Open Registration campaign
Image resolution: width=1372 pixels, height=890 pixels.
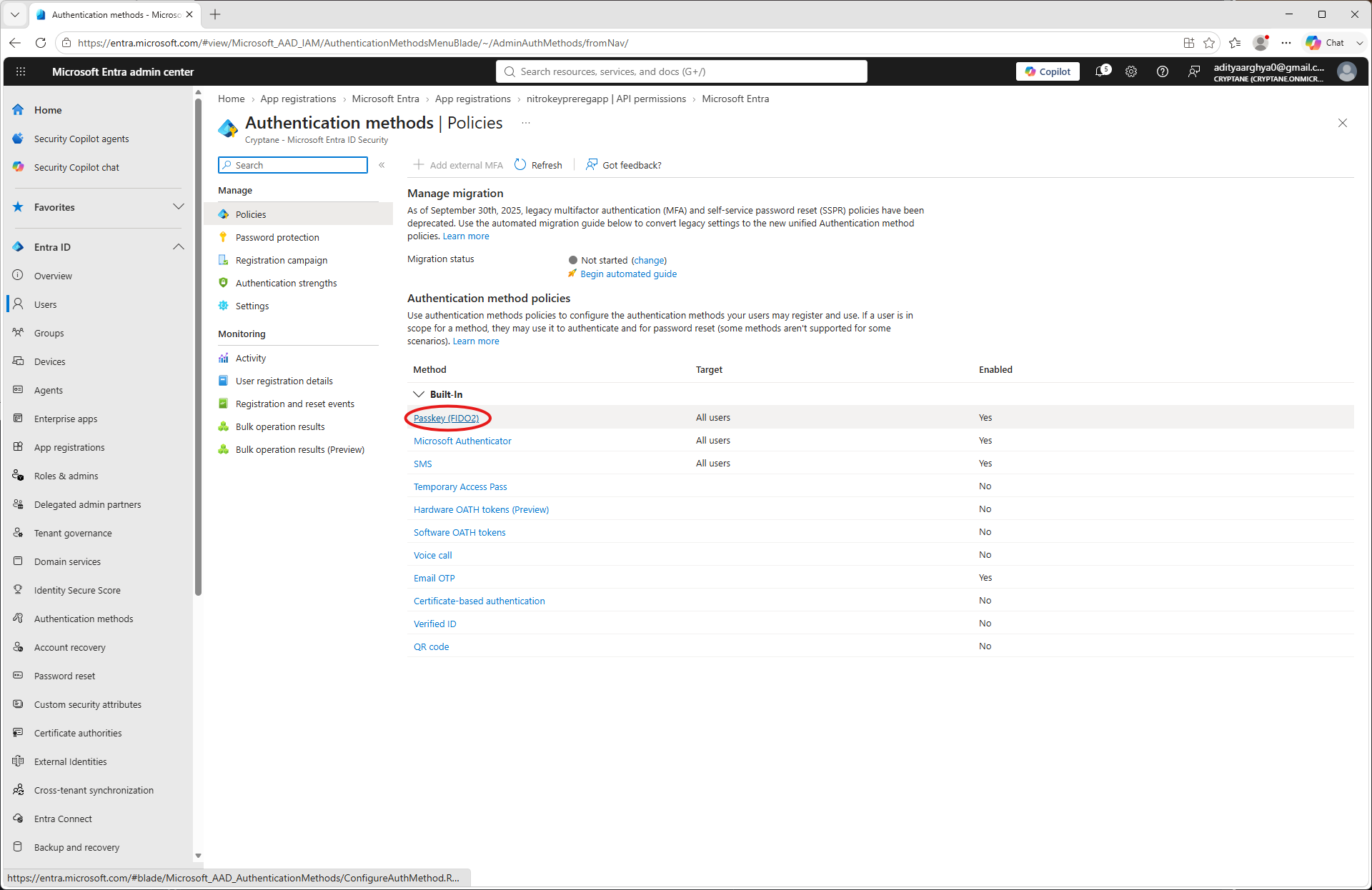282,260
